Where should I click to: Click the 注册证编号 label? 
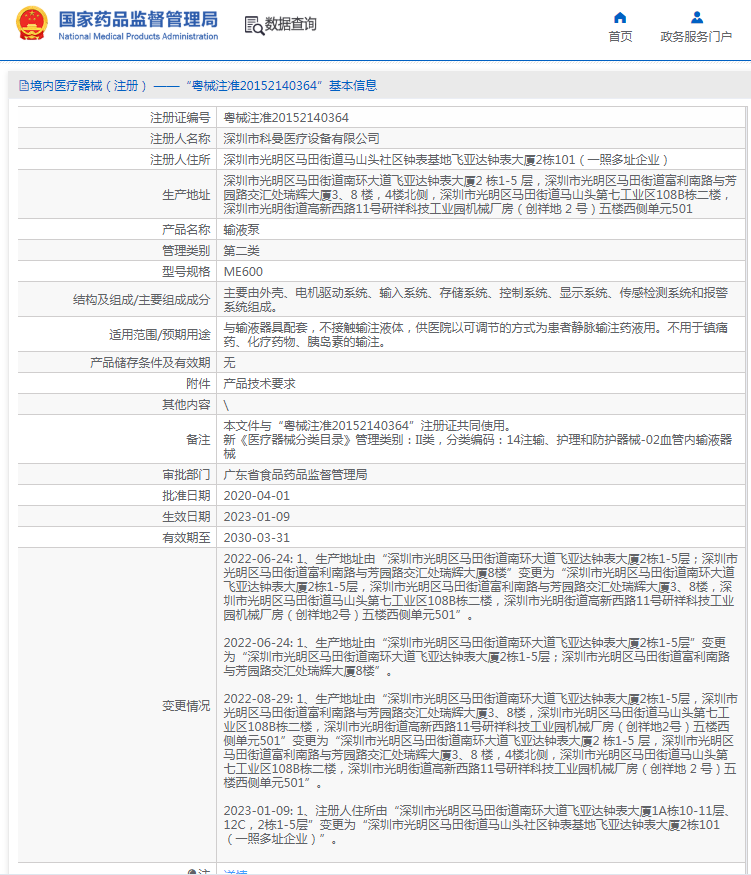click(x=180, y=118)
